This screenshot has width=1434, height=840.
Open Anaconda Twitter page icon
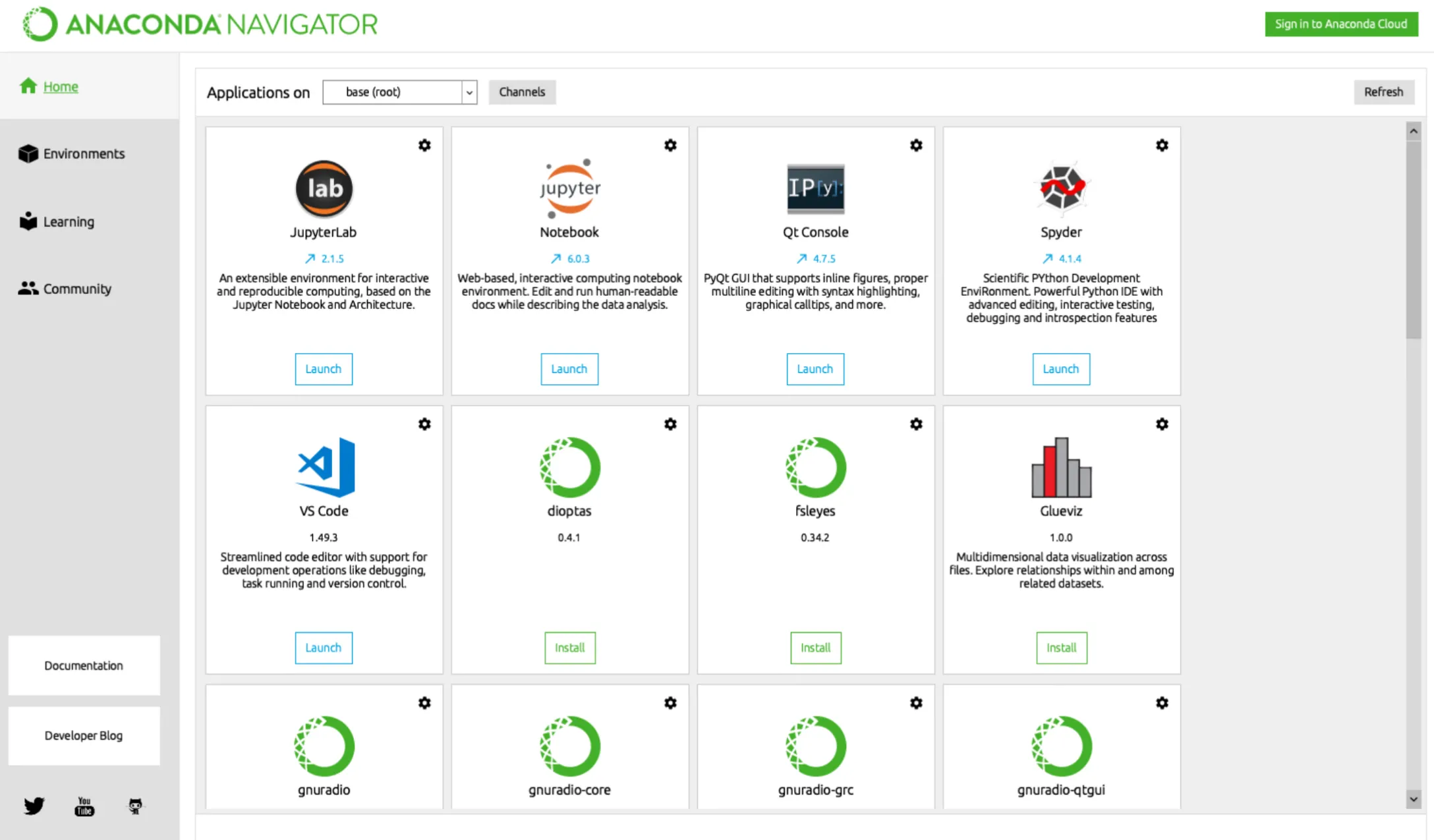point(34,806)
